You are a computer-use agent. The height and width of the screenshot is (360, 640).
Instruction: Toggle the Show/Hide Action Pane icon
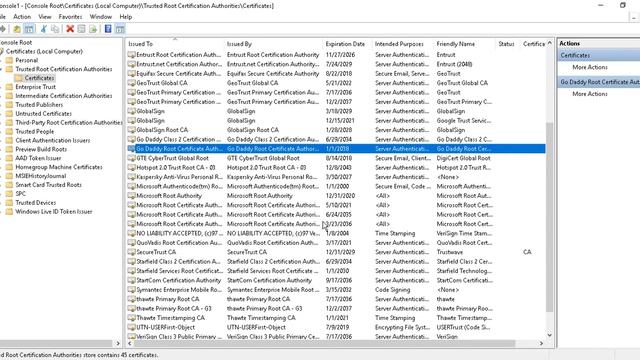pyautogui.click(x=120, y=29)
